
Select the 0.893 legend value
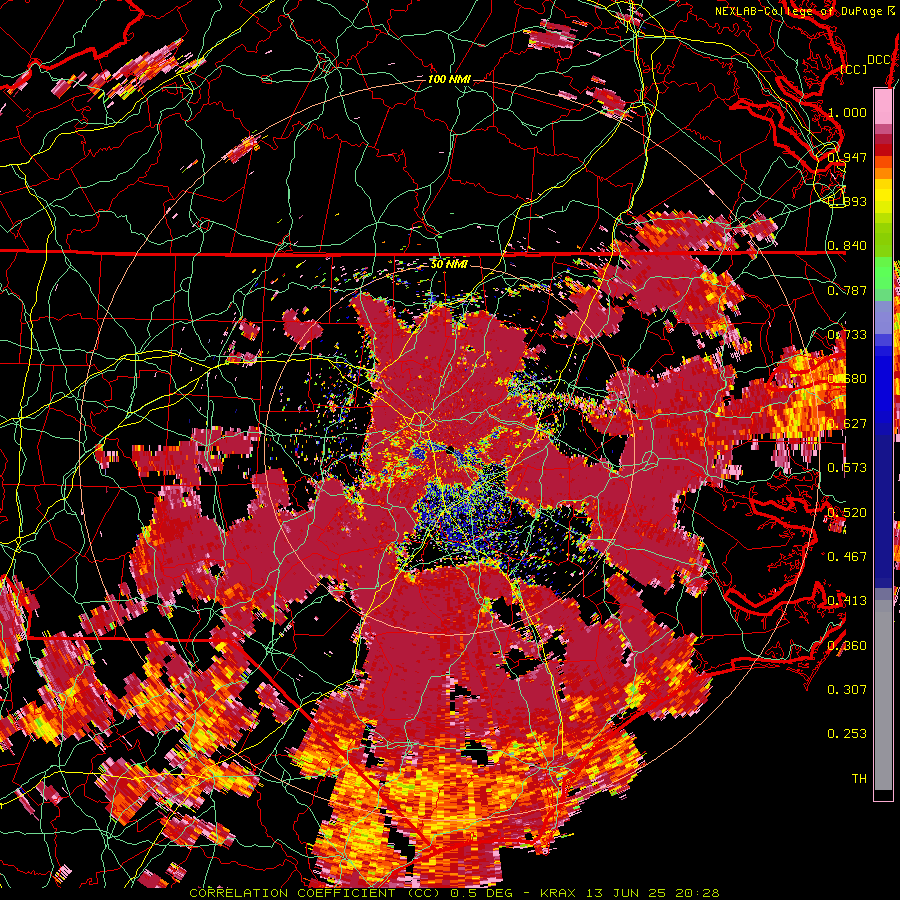[x=847, y=201]
